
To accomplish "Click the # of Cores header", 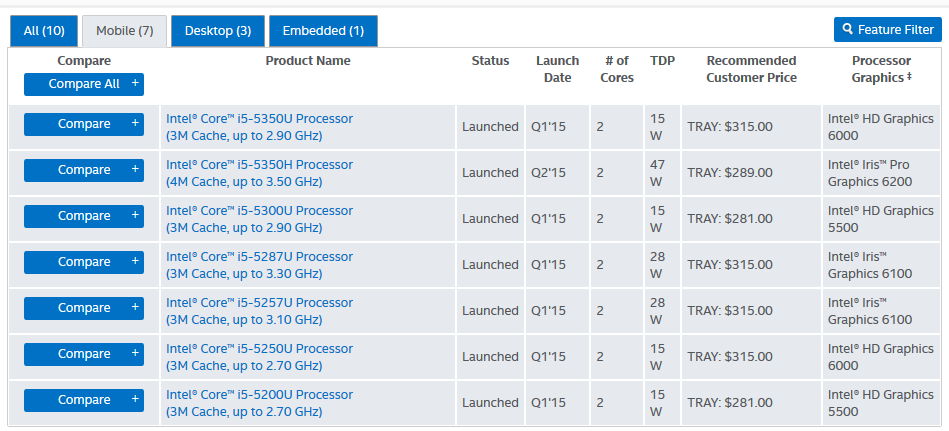I will 617,69.
